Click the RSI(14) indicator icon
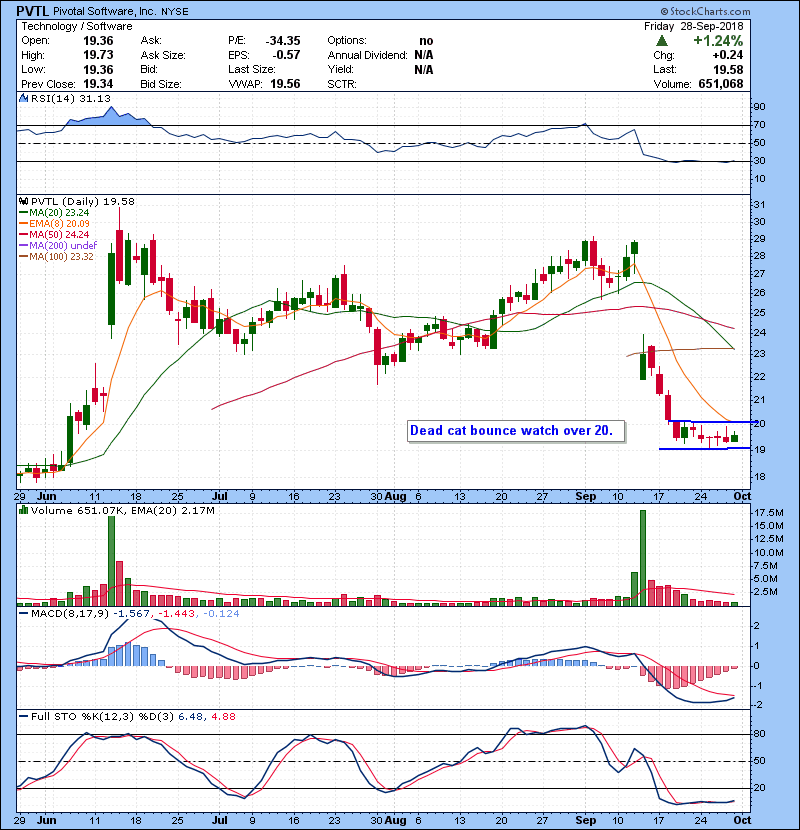 click(x=23, y=98)
